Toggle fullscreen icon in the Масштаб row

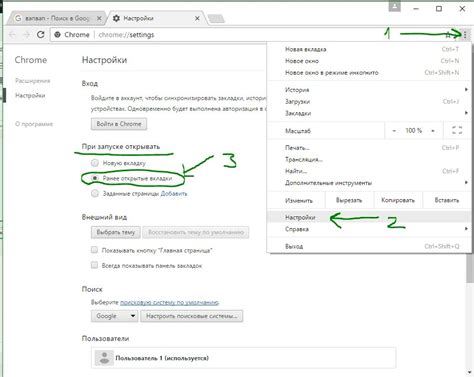[x=457, y=130]
